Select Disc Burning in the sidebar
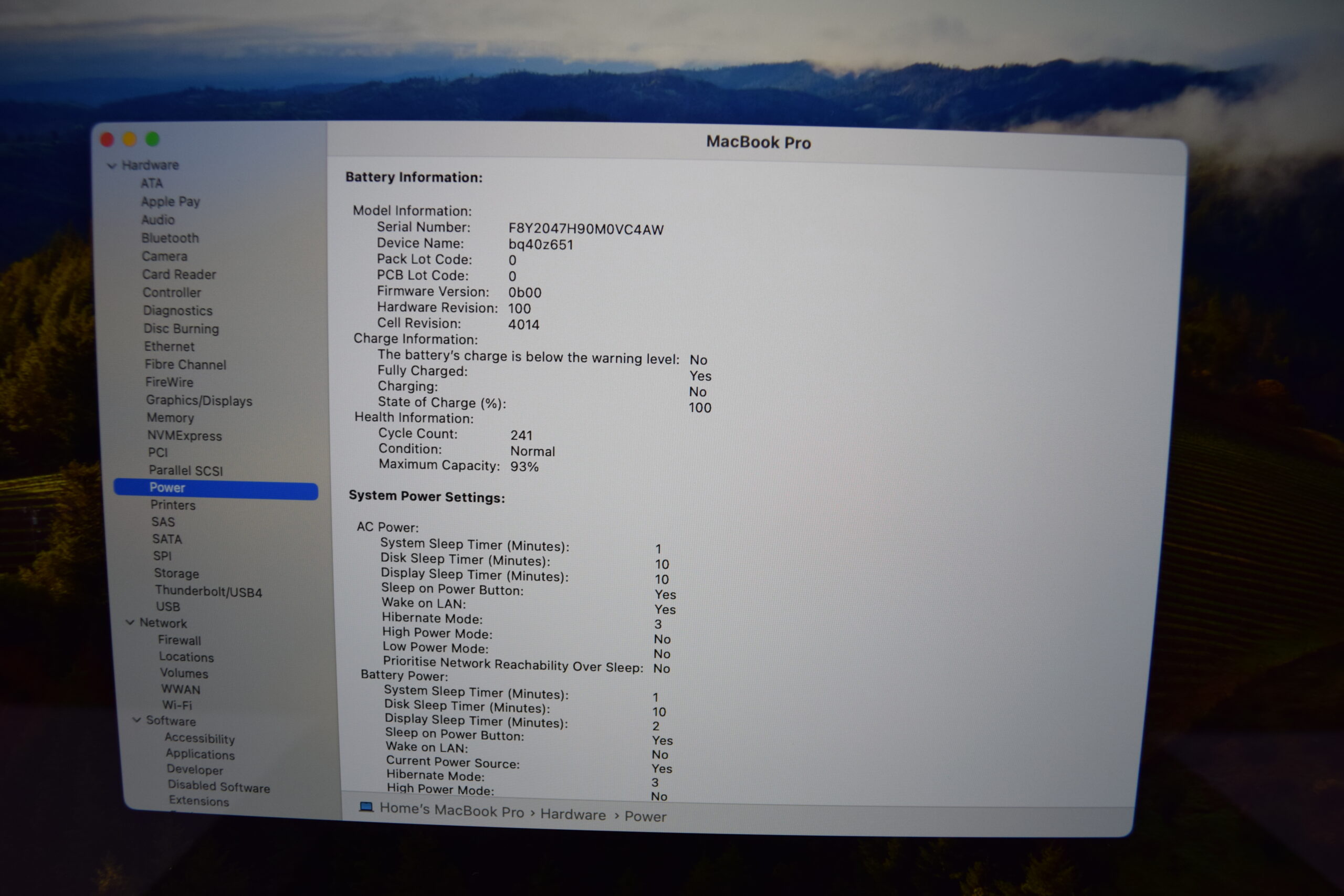 [181, 329]
